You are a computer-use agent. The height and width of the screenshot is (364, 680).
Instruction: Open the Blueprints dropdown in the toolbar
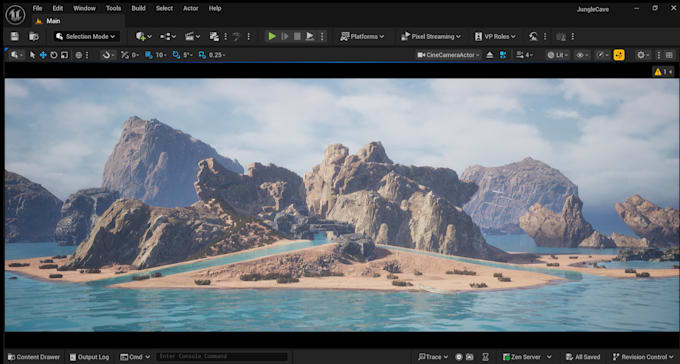(168, 36)
